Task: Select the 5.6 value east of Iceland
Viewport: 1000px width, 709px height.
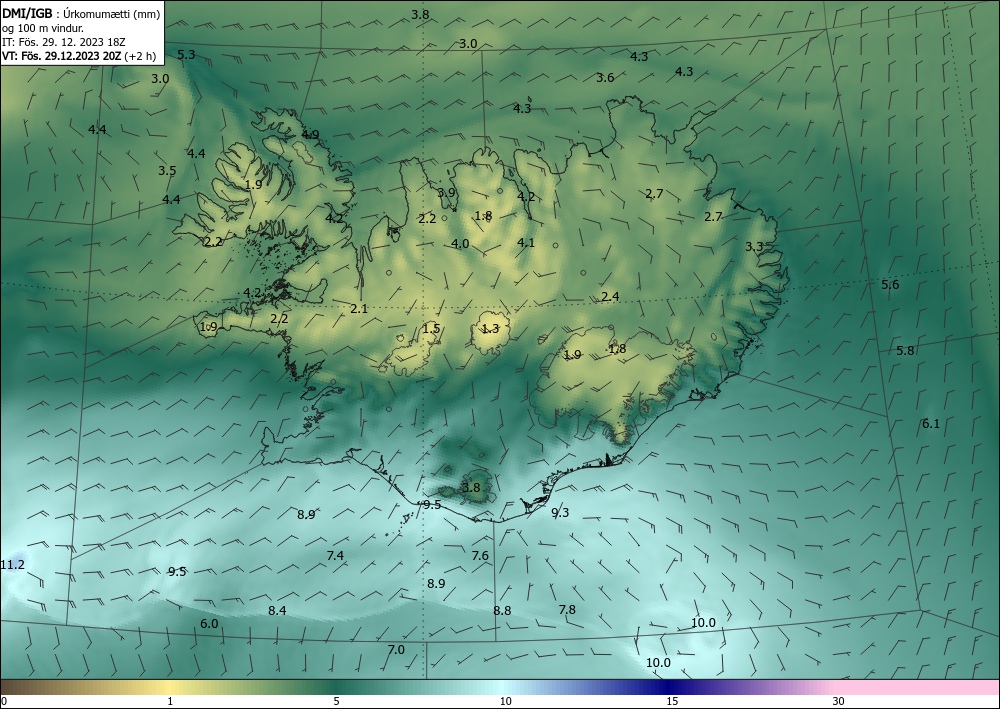Action: point(890,284)
